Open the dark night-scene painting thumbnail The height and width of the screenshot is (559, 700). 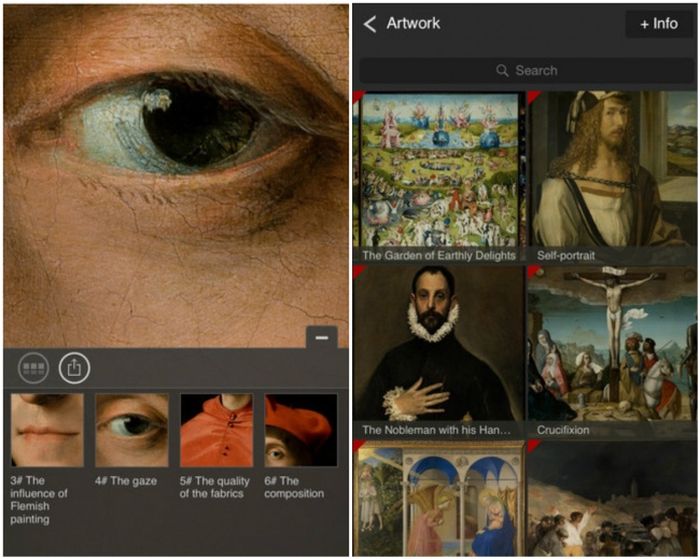click(x=612, y=498)
